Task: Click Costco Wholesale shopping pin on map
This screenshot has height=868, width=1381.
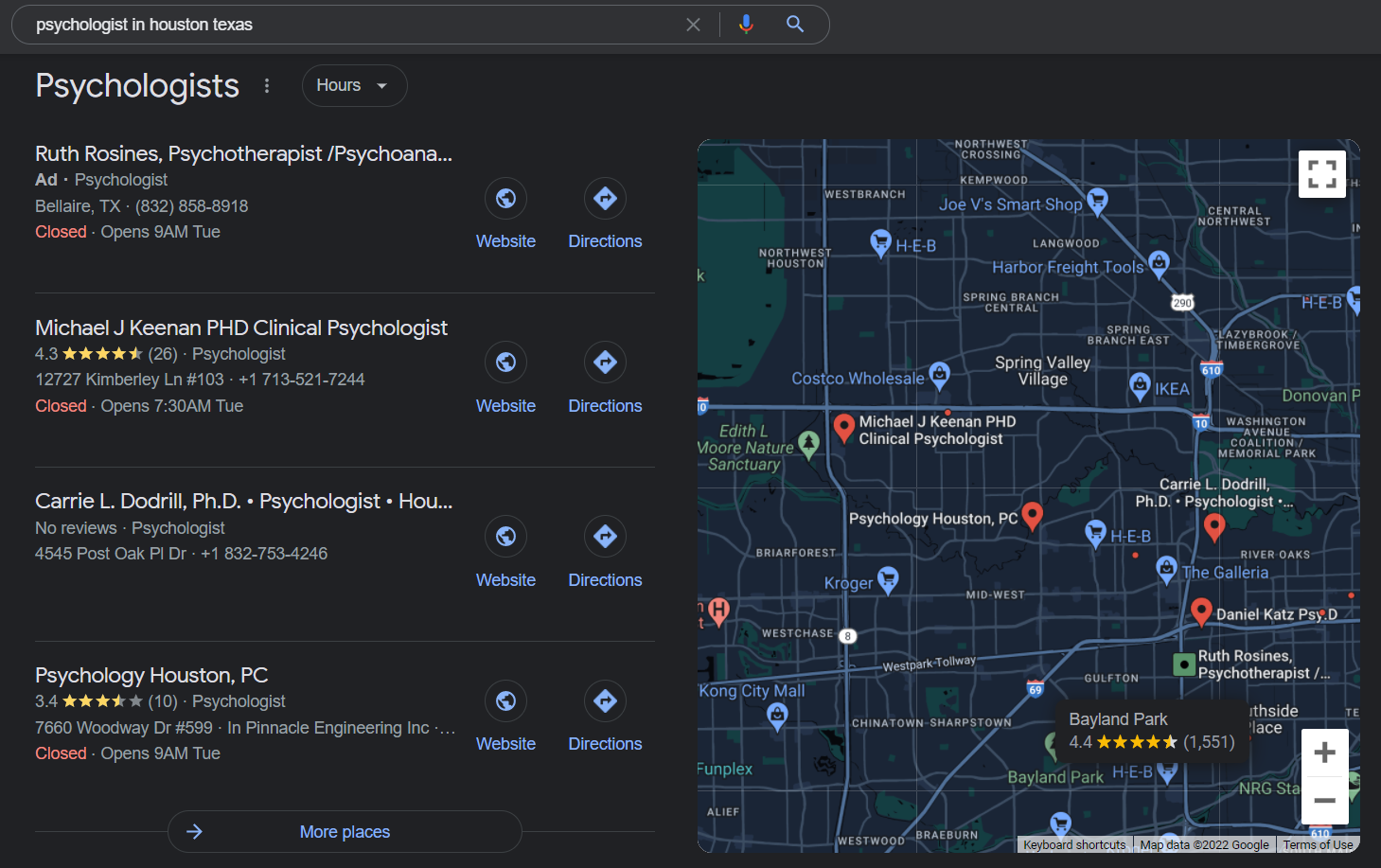Action: tap(939, 376)
